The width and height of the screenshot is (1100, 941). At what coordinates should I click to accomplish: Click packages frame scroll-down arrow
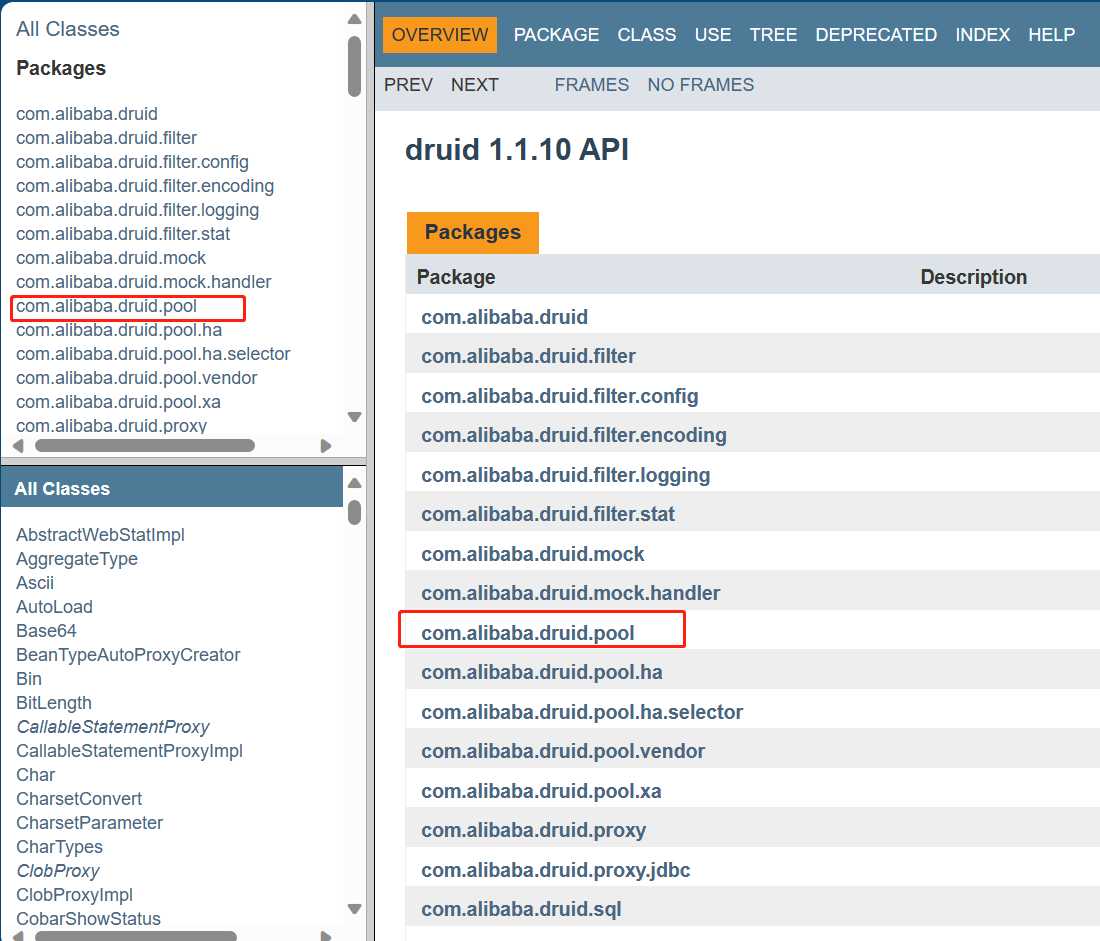354,417
